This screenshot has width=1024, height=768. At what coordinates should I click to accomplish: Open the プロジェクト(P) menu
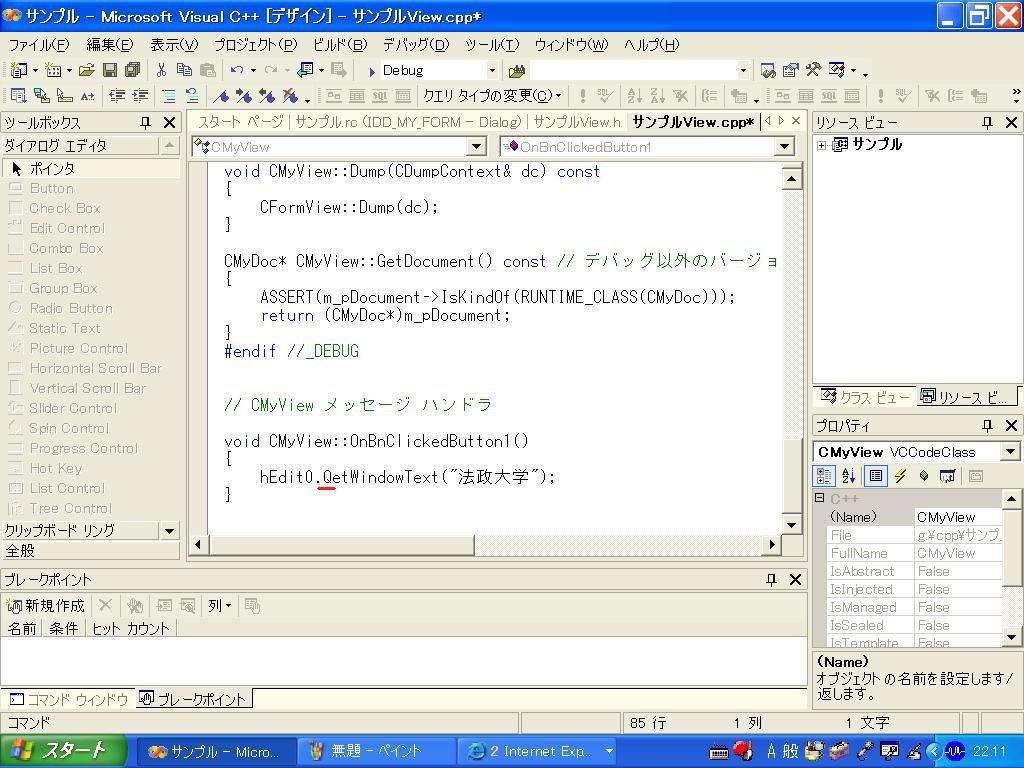255,44
